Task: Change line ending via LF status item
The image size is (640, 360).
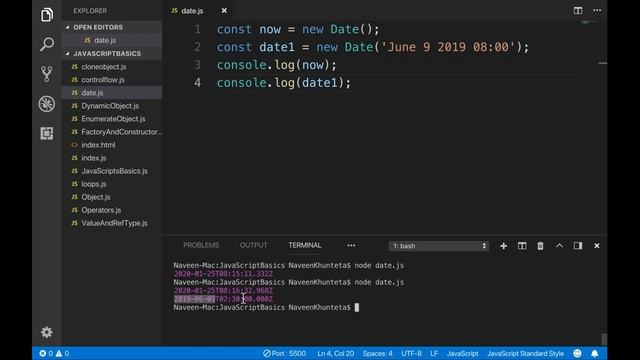Action: [434, 353]
